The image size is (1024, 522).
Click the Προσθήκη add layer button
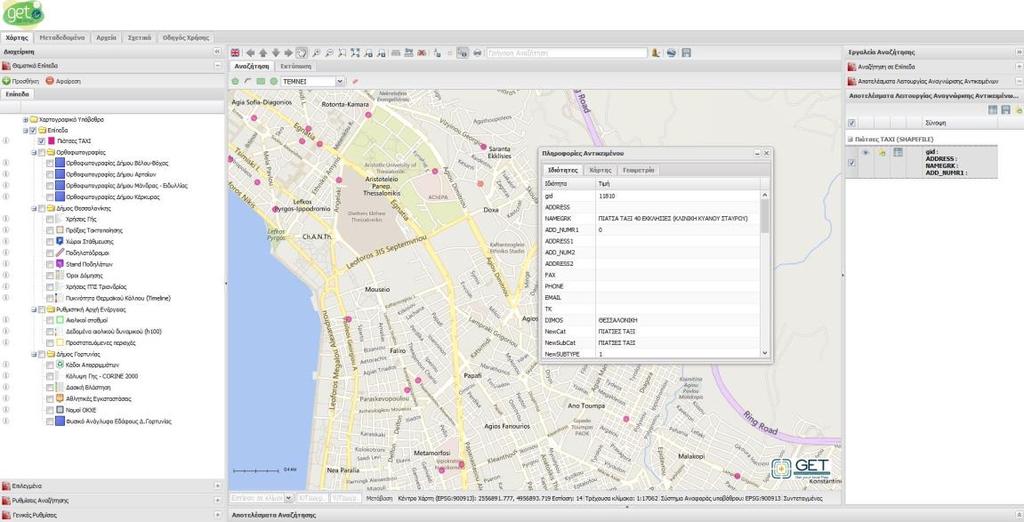21,81
